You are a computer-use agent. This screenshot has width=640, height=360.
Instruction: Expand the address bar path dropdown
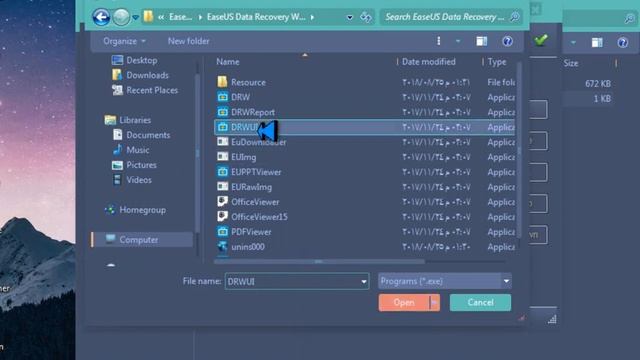click(350, 18)
